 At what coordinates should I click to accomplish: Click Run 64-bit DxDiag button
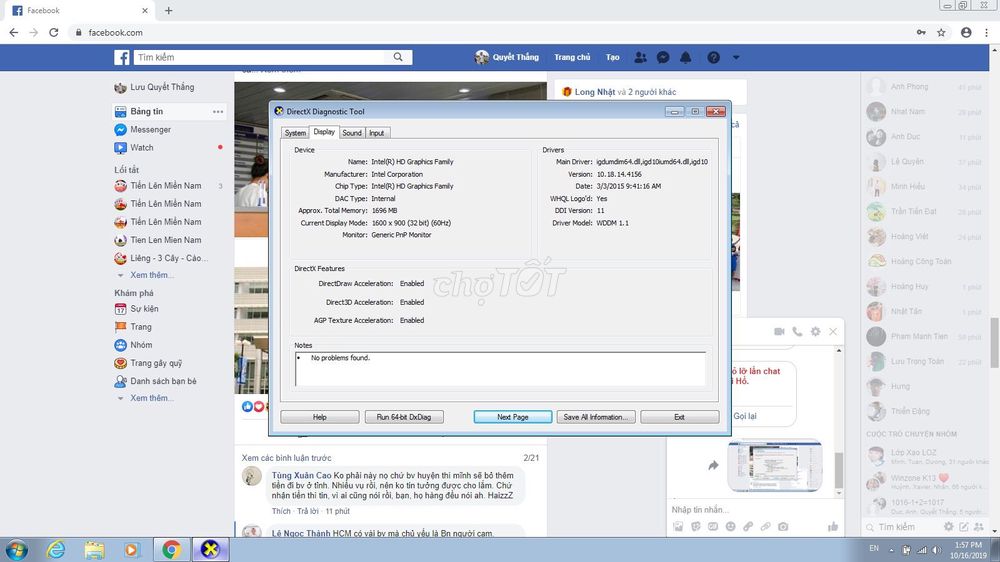[404, 417]
